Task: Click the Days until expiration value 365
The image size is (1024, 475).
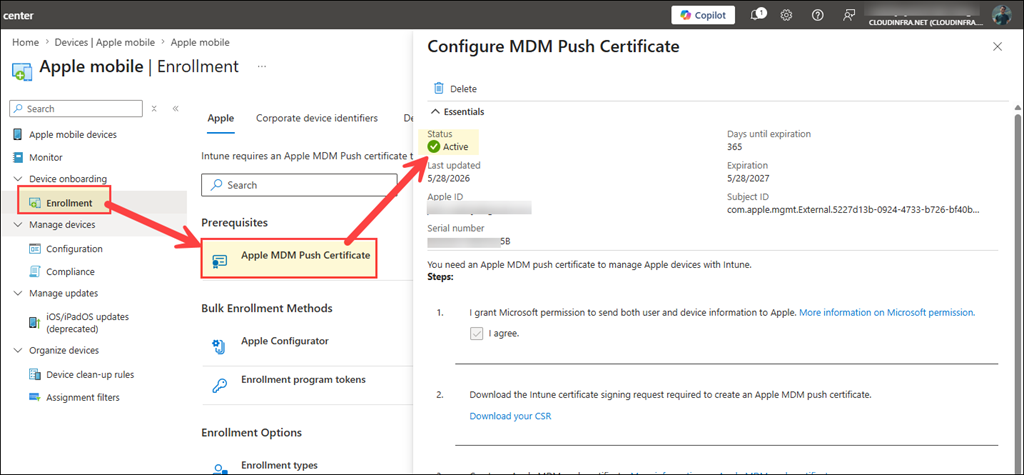Action: tap(735, 146)
